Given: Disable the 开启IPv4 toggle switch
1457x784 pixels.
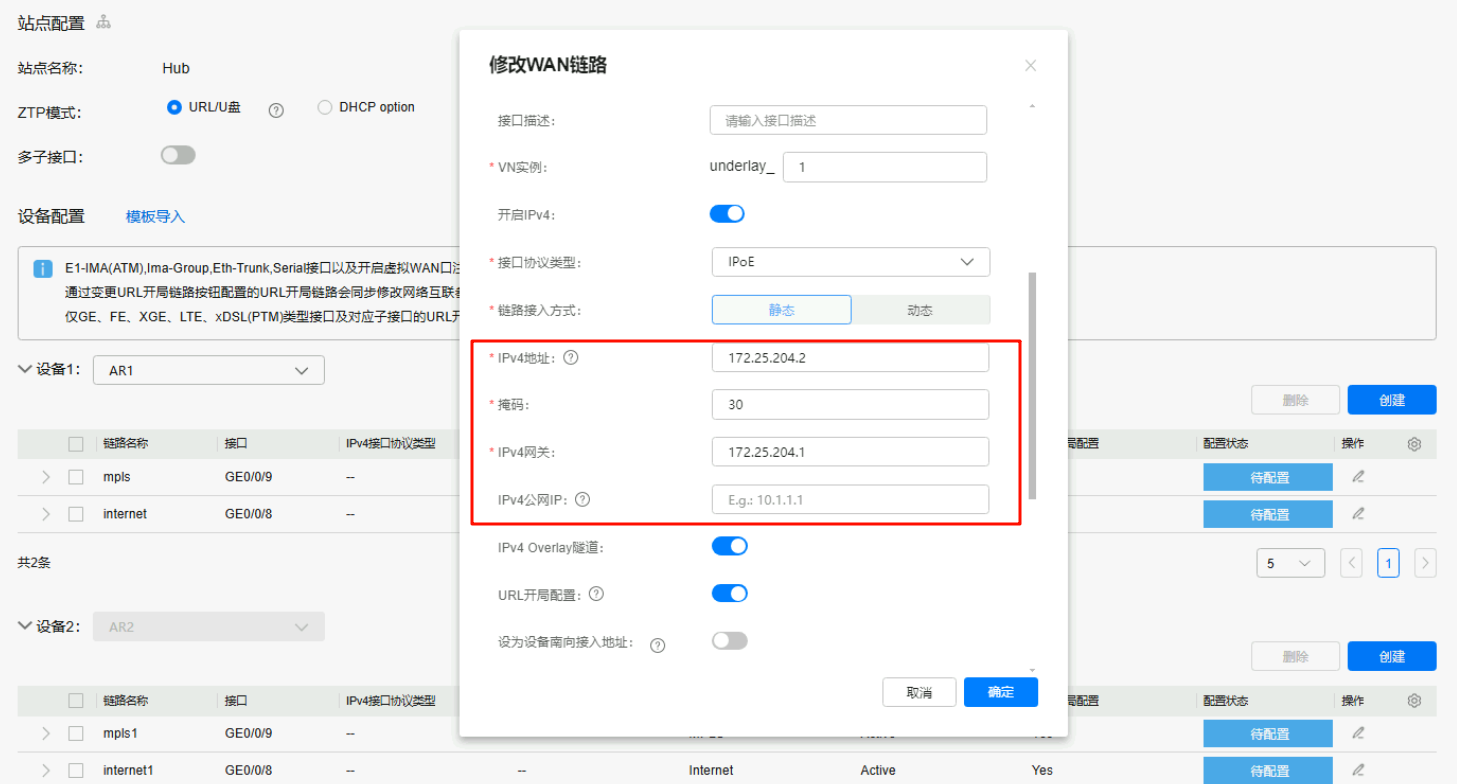Looking at the screenshot, I should 728,214.
